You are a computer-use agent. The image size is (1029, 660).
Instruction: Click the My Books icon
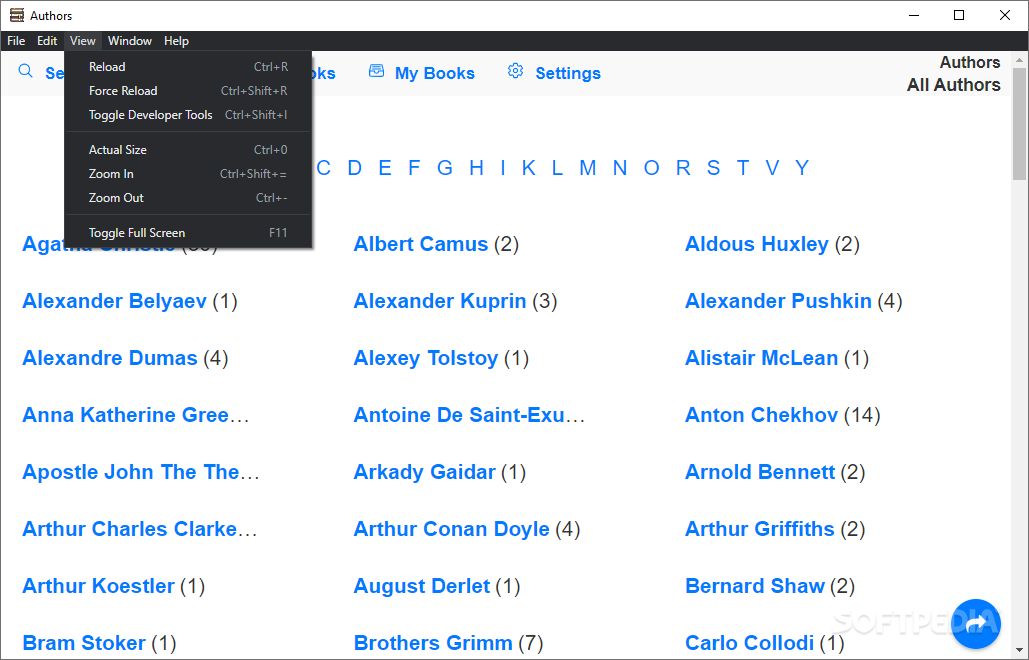tap(377, 71)
